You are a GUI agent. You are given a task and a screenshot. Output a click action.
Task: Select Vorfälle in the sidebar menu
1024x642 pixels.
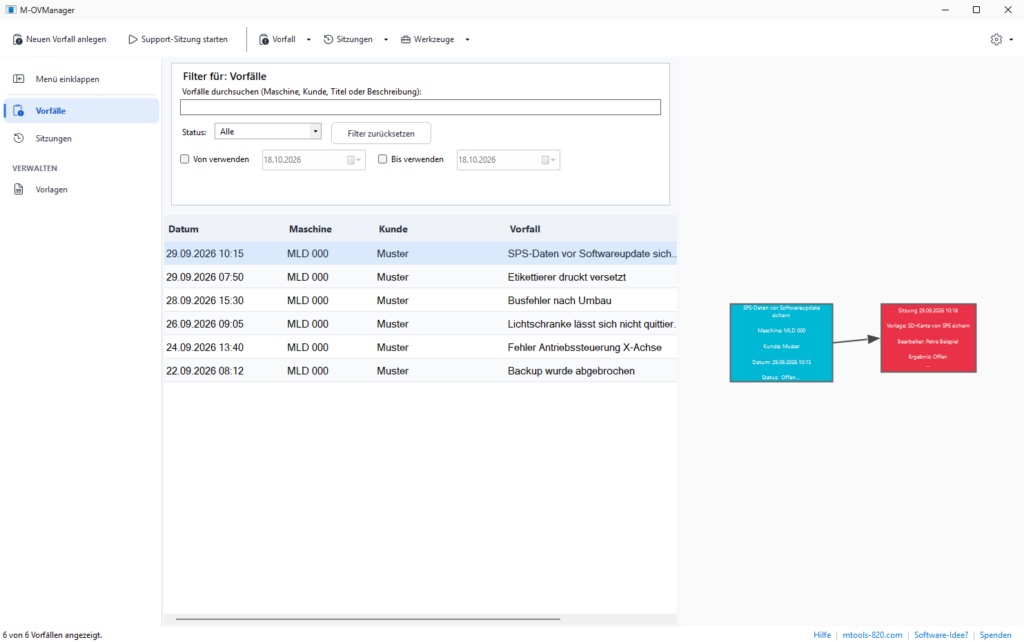tap(82, 111)
